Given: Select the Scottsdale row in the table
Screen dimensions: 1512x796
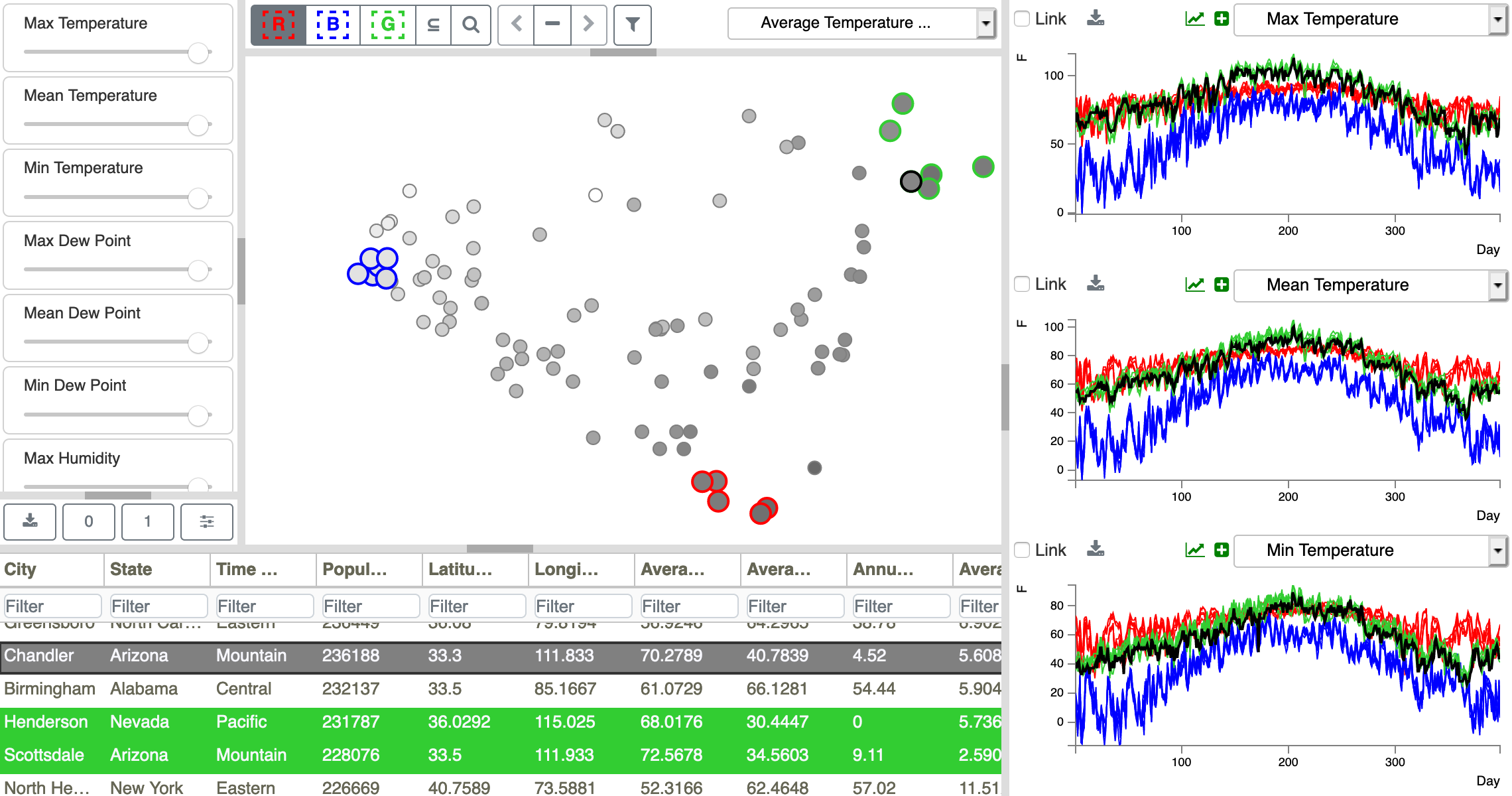Looking at the screenshot, I should (501, 756).
